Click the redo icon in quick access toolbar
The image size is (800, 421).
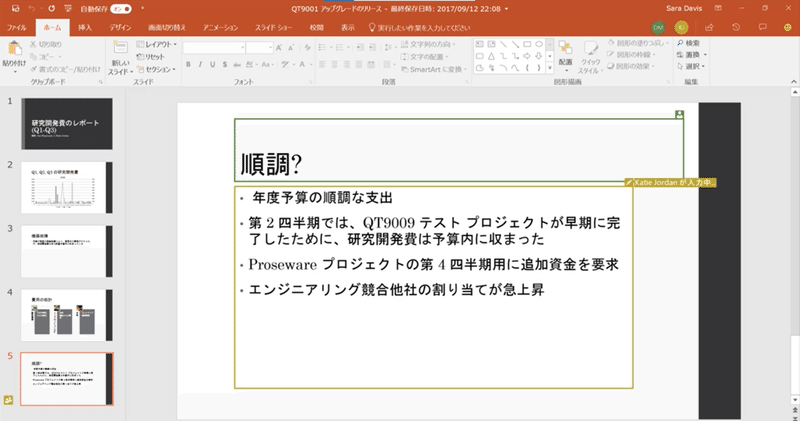click(52, 9)
